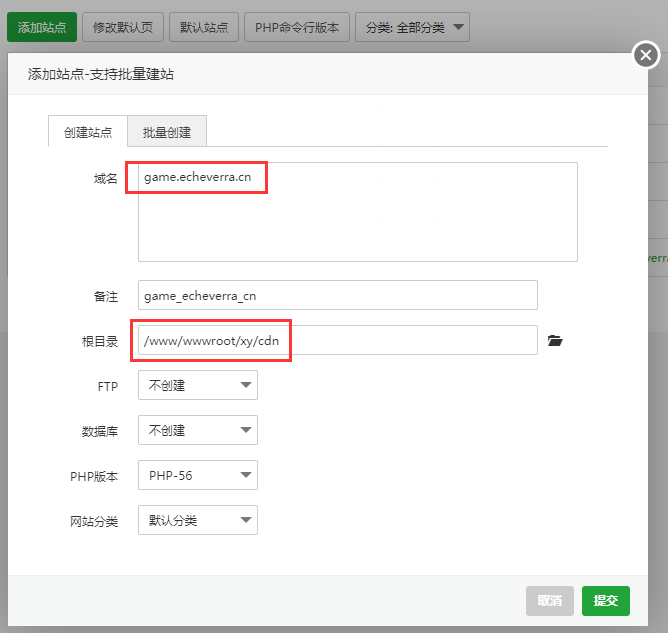Open the FTP 不创建 dropdown
This screenshot has height=633, width=668.
pyautogui.click(x=198, y=385)
